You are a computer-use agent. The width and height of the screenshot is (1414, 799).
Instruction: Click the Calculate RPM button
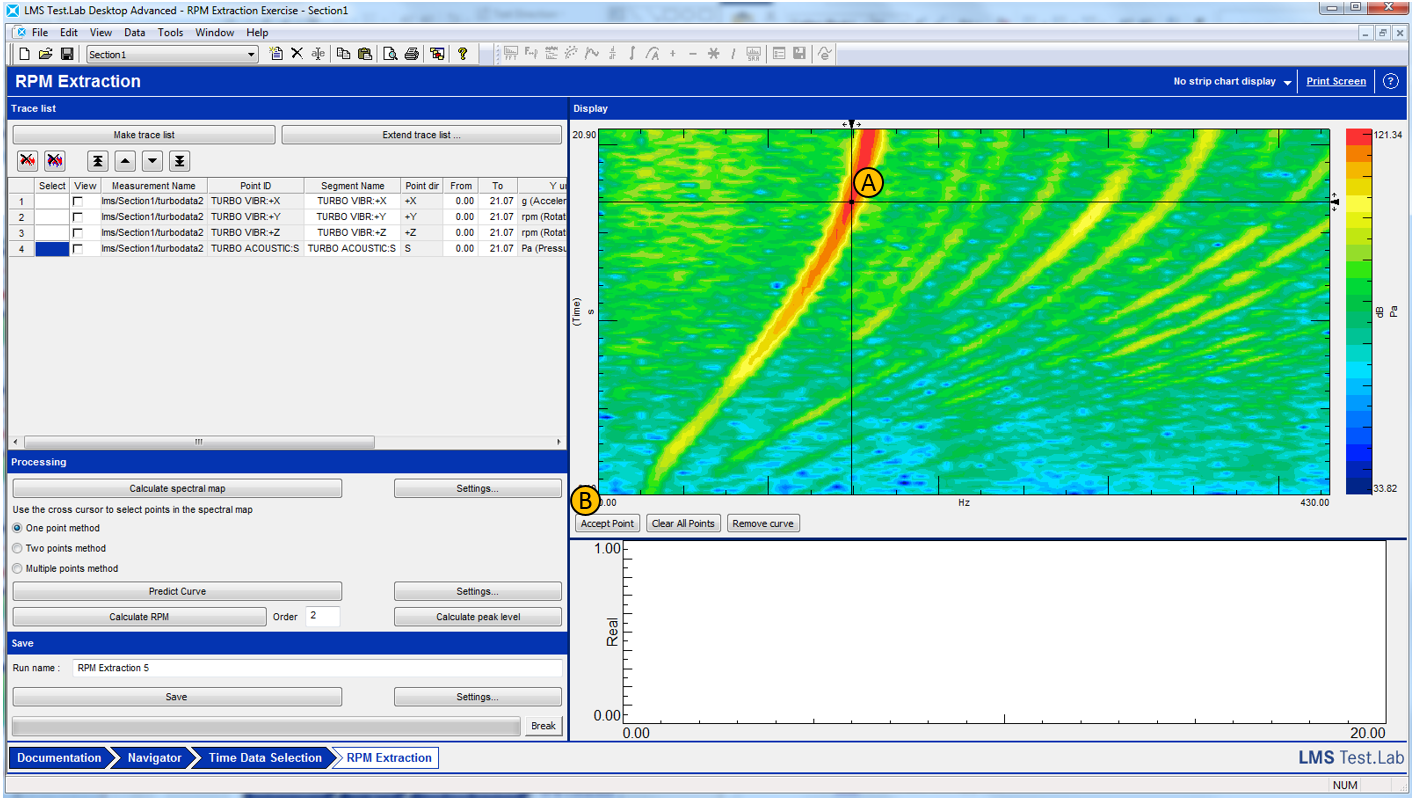(x=139, y=617)
